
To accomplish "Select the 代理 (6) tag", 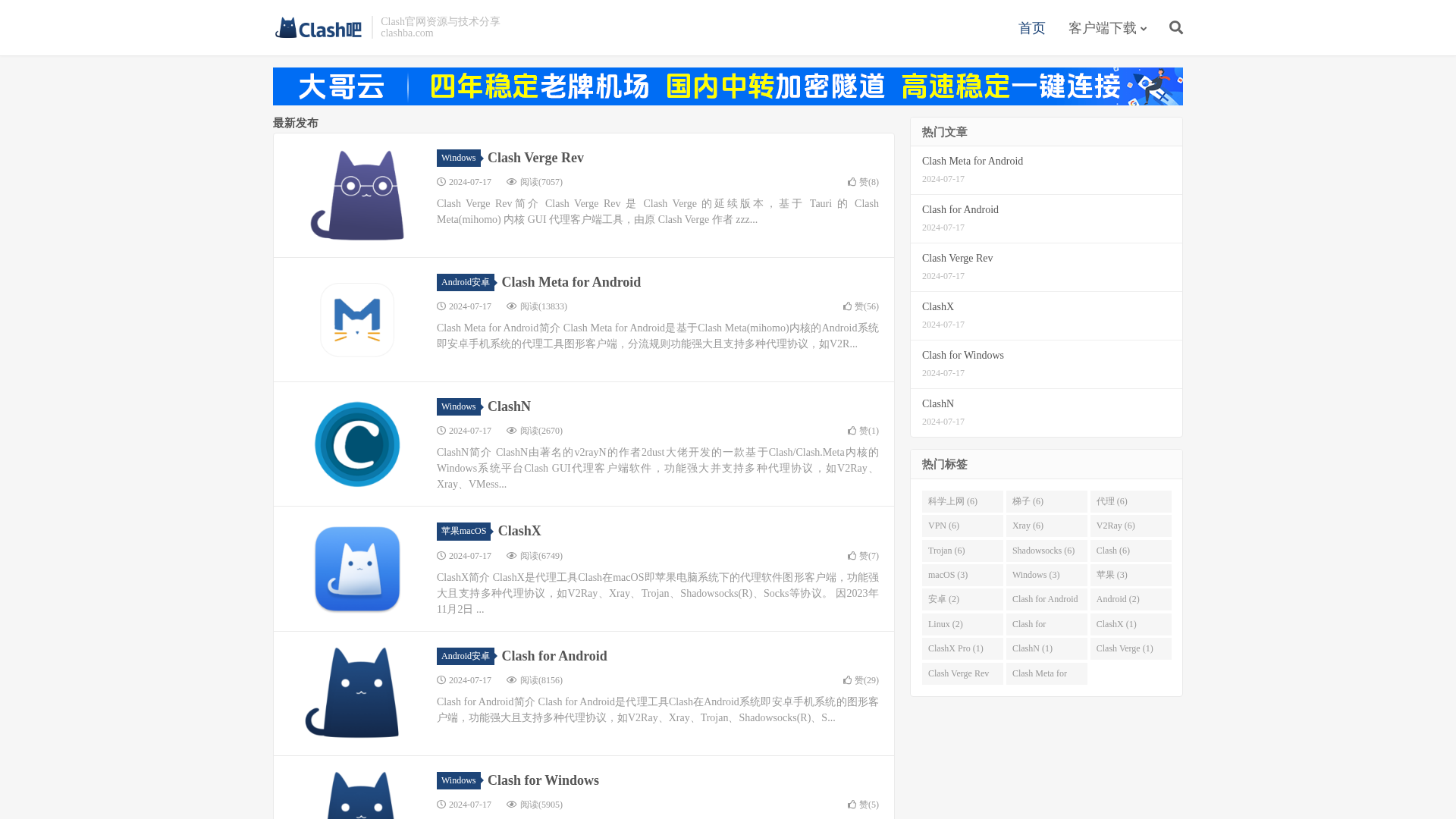I will pyautogui.click(x=1131, y=501).
